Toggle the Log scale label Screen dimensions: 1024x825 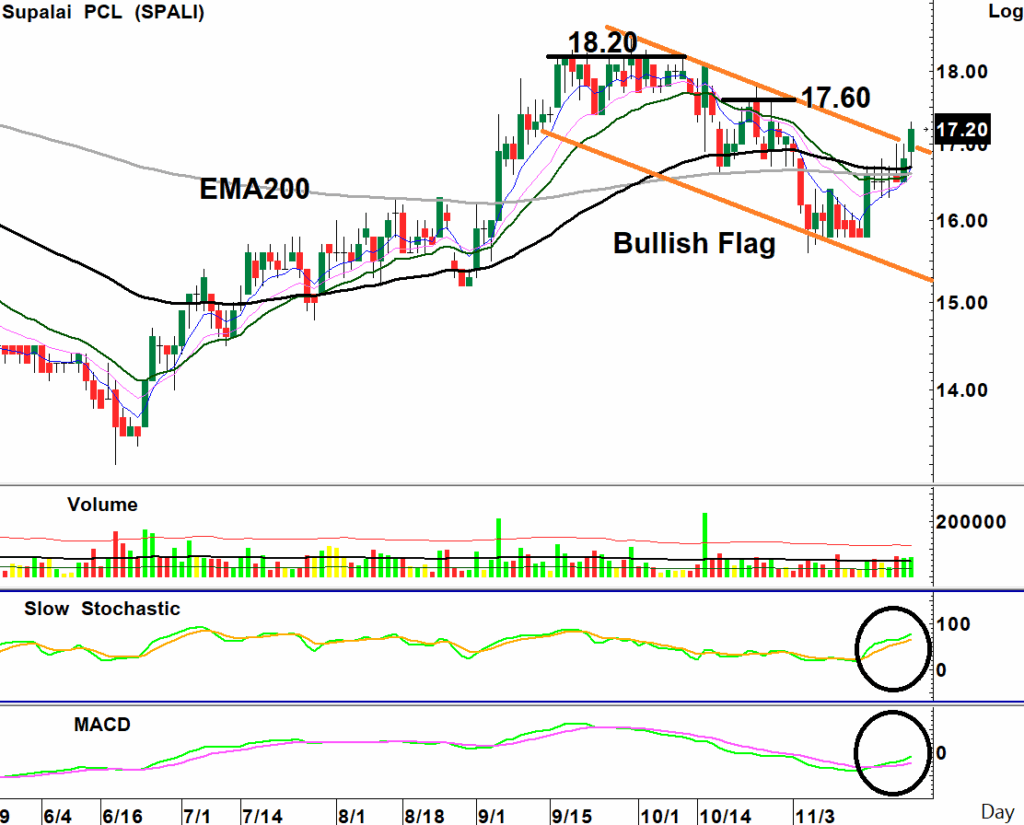point(1003,11)
